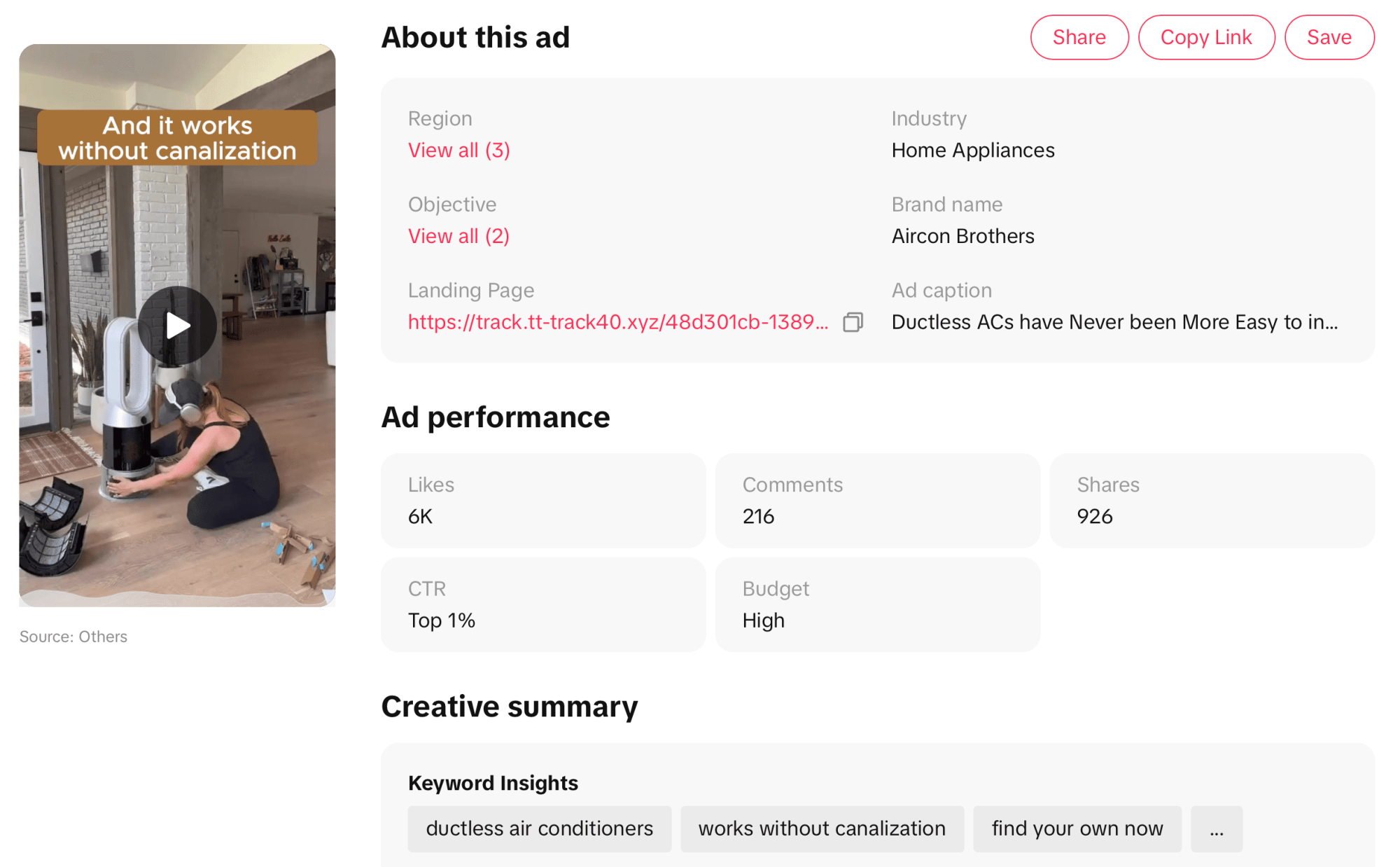This screenshot has height=867, width=1400.
Task: Save this ad
Action: (1329, 37)
